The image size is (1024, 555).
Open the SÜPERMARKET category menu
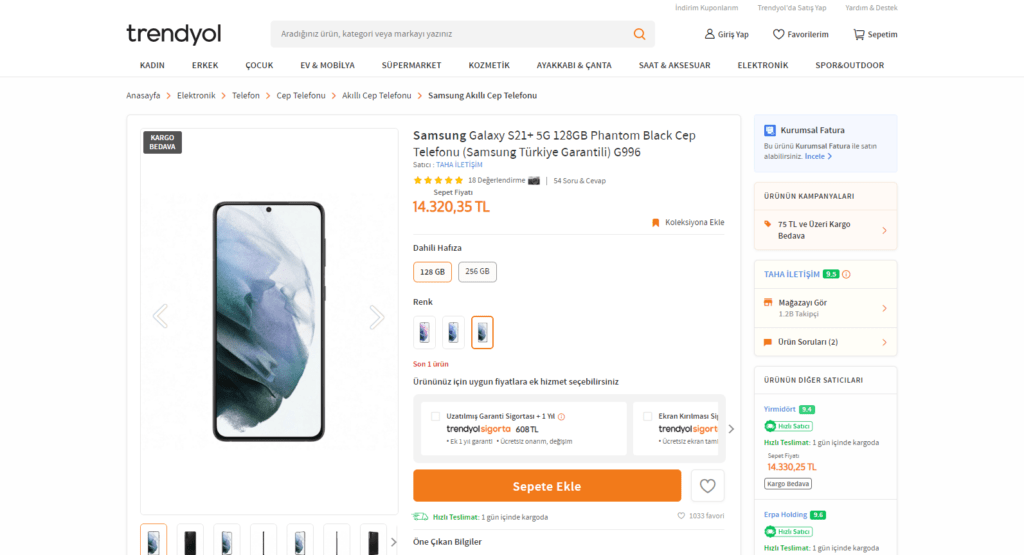point(411,65)
